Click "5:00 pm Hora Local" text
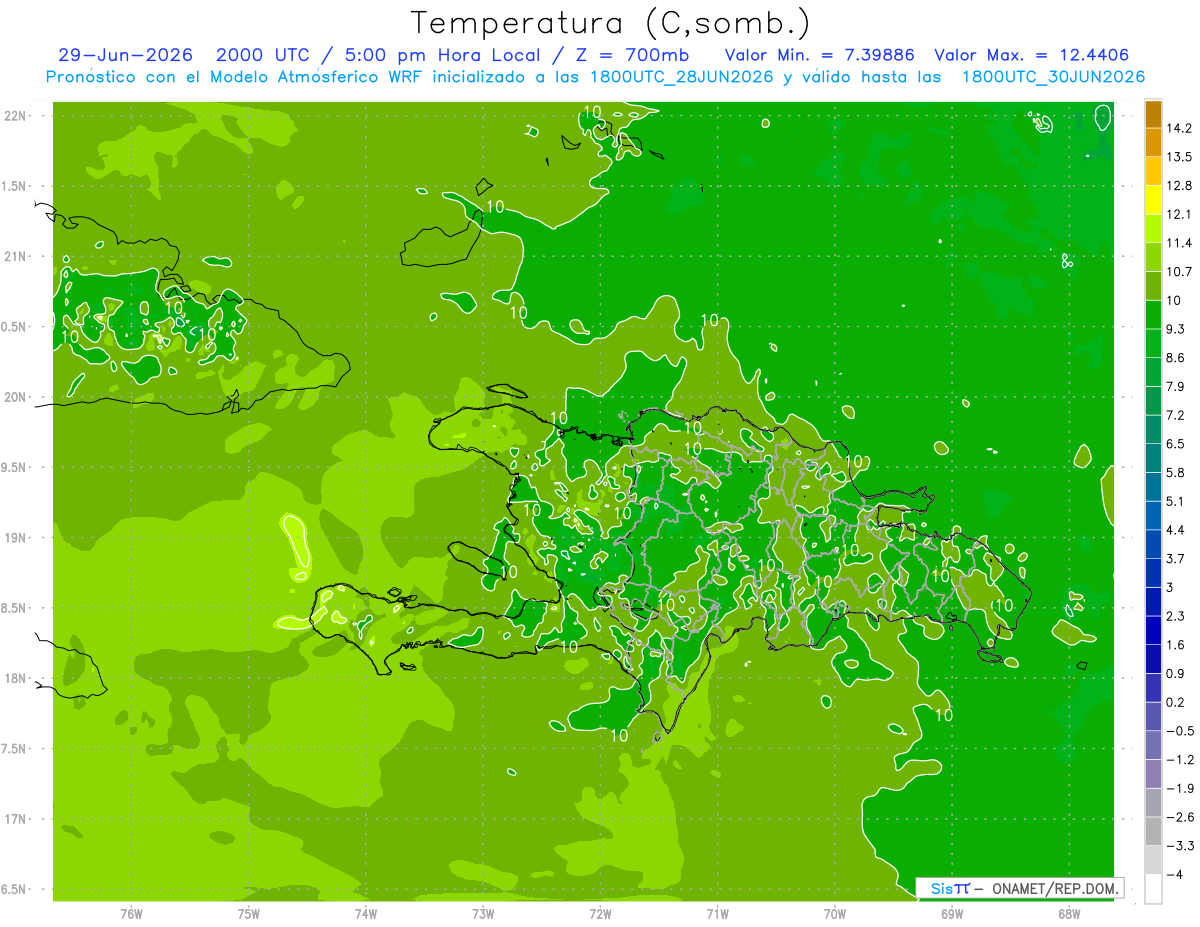1200x927 pixels. coord(445,55)
